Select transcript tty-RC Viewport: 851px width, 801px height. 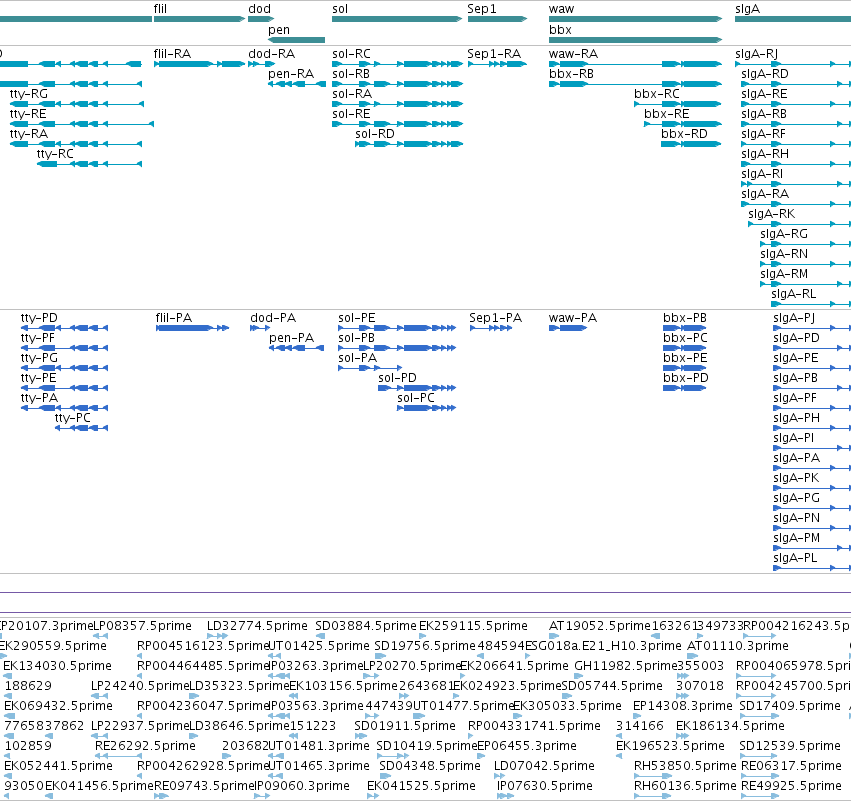[90, 164]
